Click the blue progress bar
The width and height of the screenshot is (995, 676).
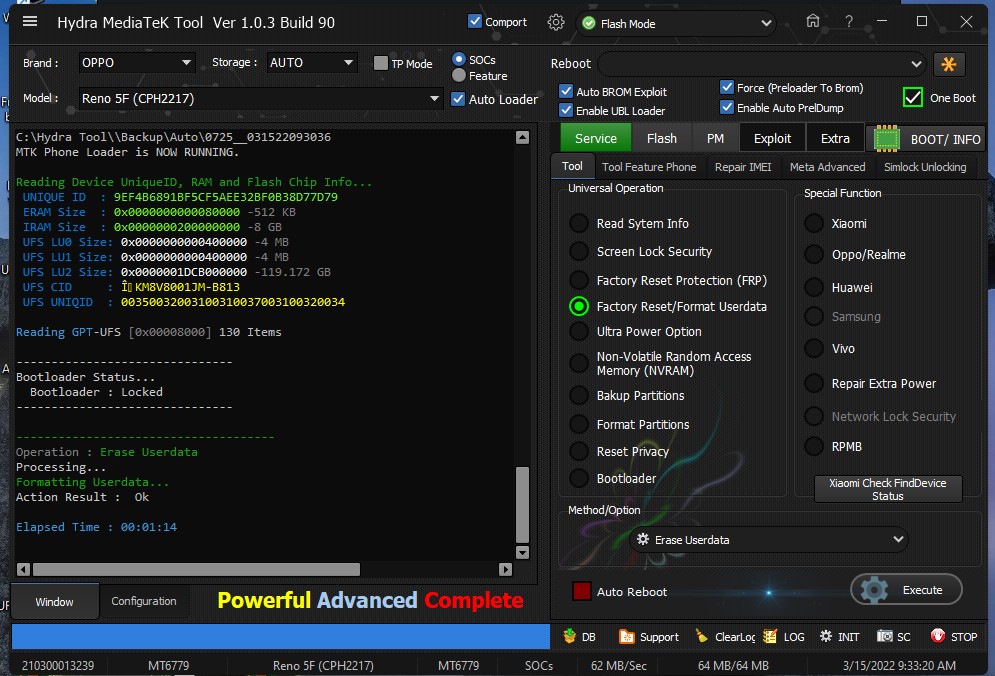(x=280, y=637)
